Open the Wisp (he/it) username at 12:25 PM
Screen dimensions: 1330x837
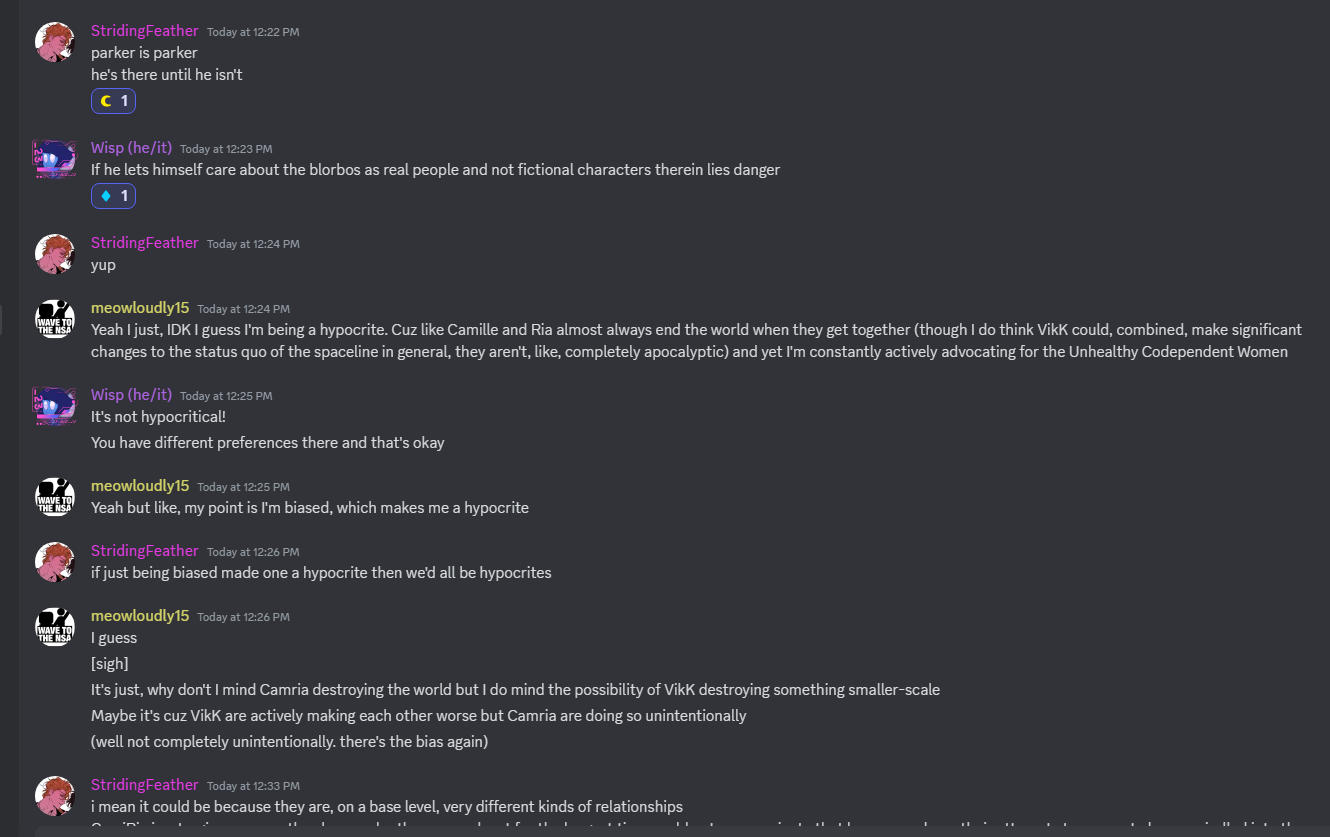pos(131,395)
